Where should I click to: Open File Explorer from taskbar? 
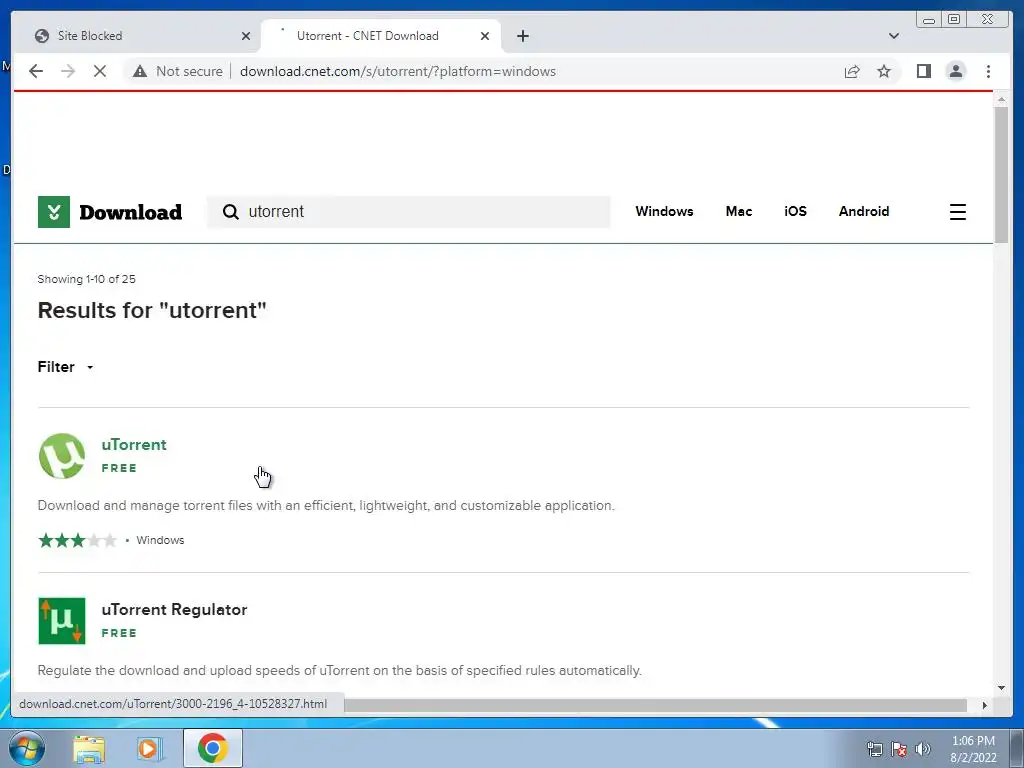click(89, 748)
